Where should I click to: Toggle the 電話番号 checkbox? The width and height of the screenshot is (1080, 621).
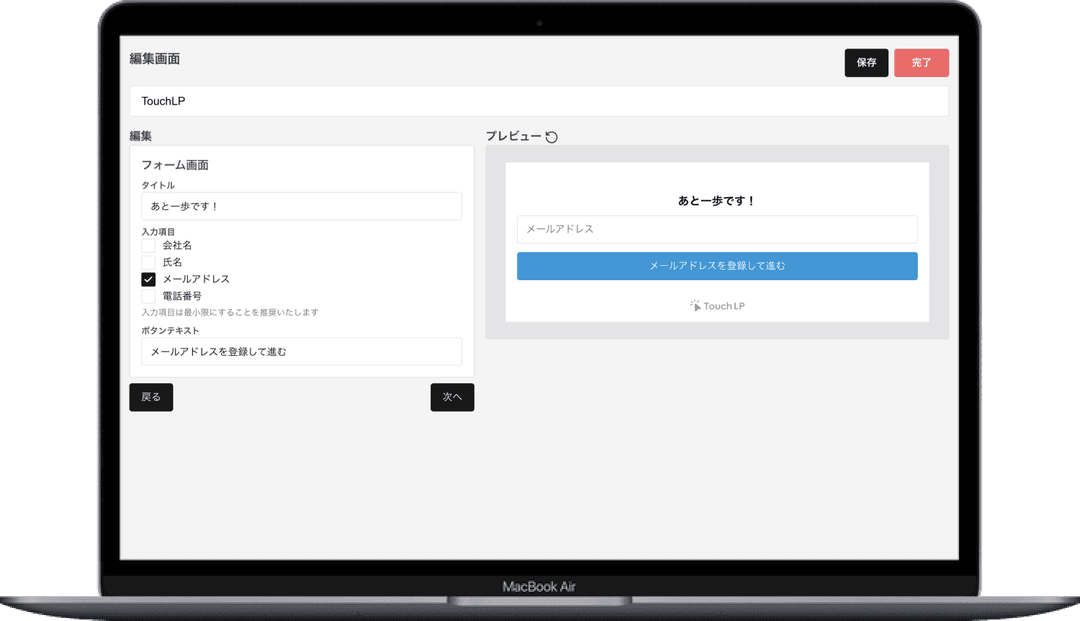pos(148,296)
